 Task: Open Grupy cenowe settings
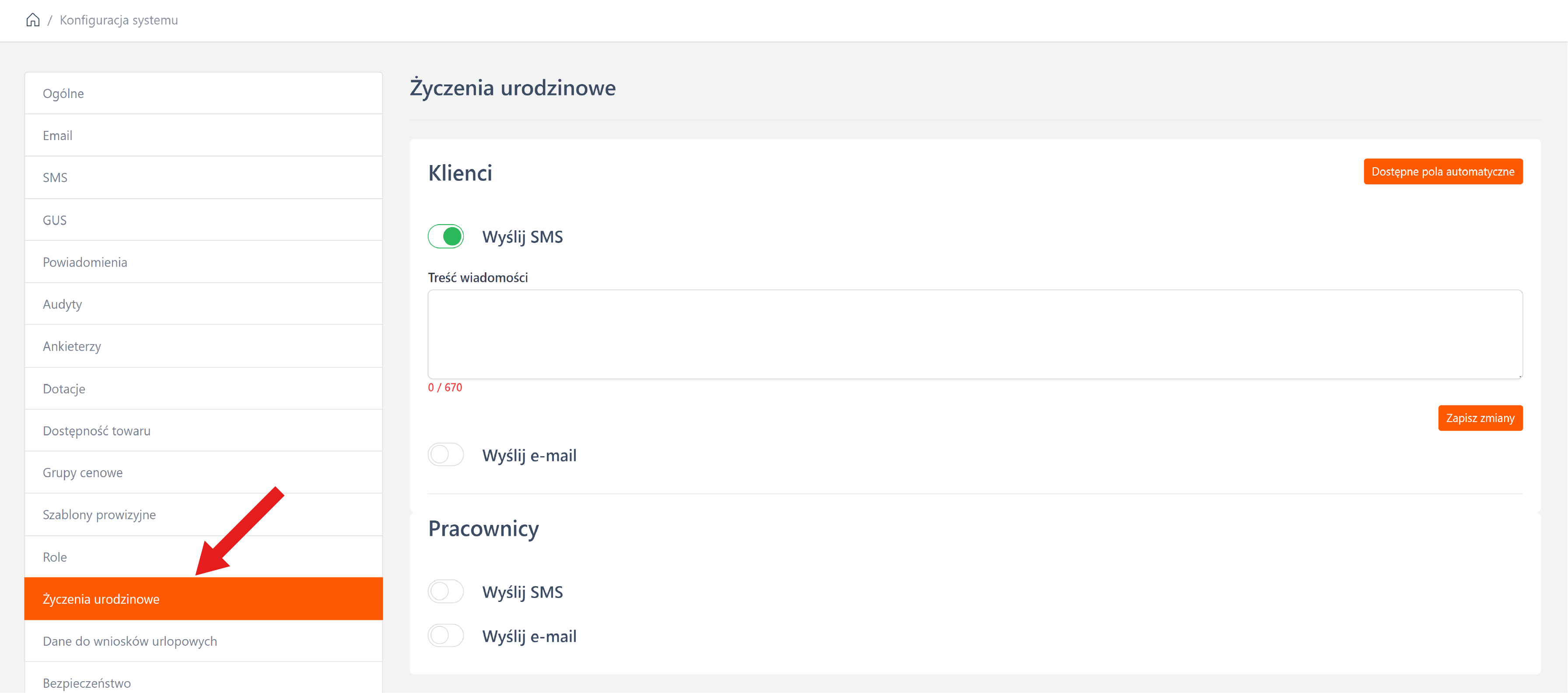83,473
